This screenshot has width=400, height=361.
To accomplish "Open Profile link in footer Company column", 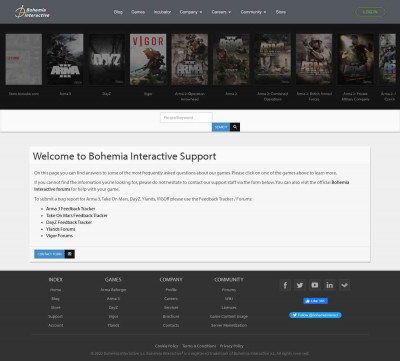I will tap(171, 290).
